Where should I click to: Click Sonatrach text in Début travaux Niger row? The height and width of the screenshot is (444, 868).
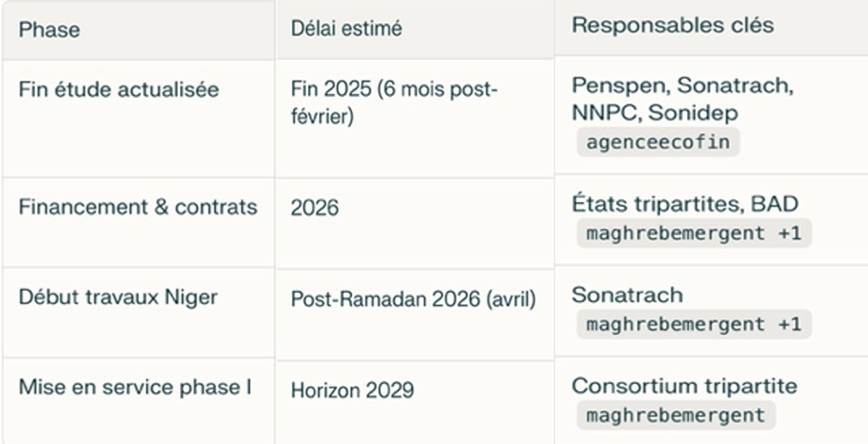tap(627, 295)
